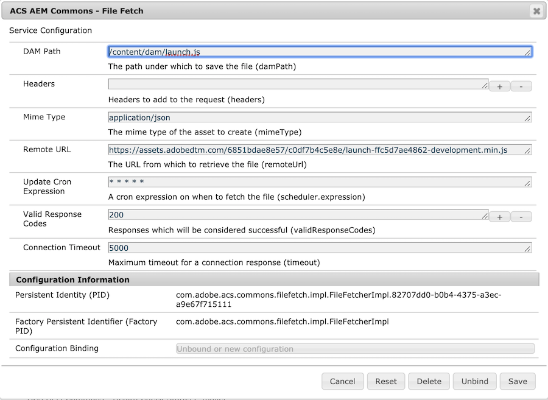Screen dimensions: 548x400
Task: Add another Valid Response Code
Action: point(499,217)
